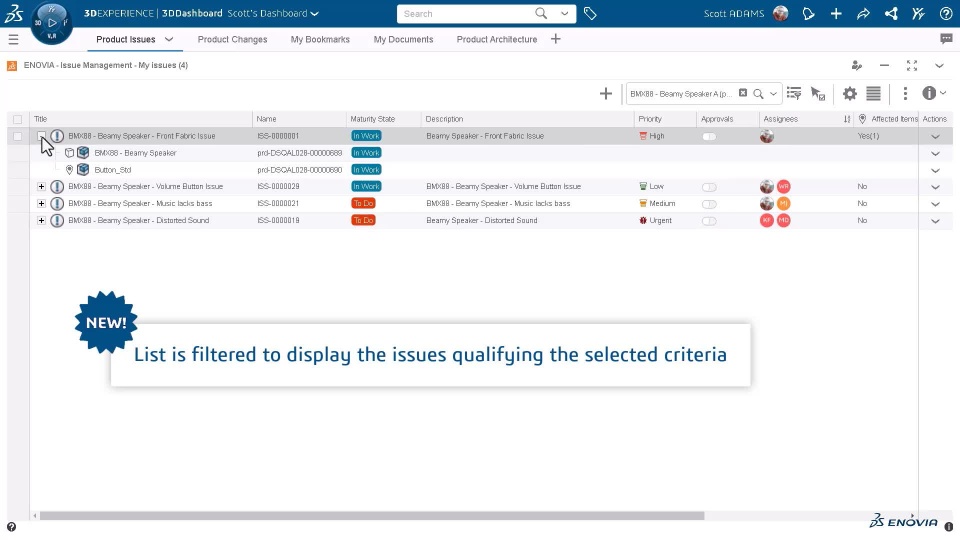This screenshot has height=540, width=960.
Task: Create new issue with plus icon
Action: [606, 94]
